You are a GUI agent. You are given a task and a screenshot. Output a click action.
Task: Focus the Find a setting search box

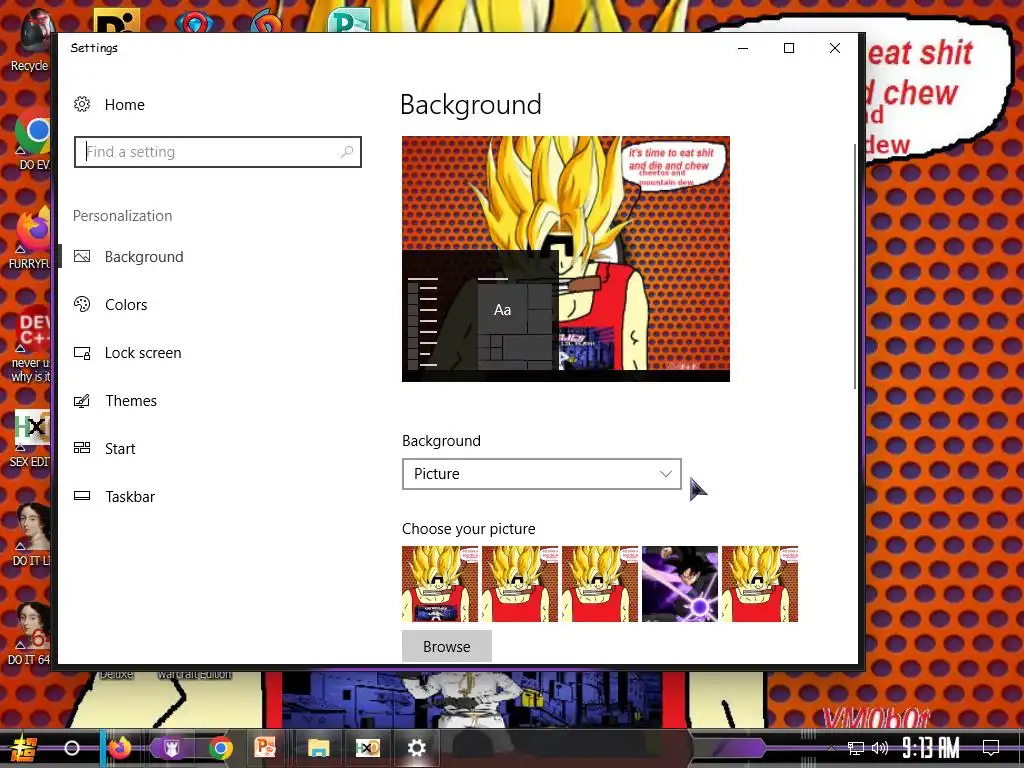(217, 152)
